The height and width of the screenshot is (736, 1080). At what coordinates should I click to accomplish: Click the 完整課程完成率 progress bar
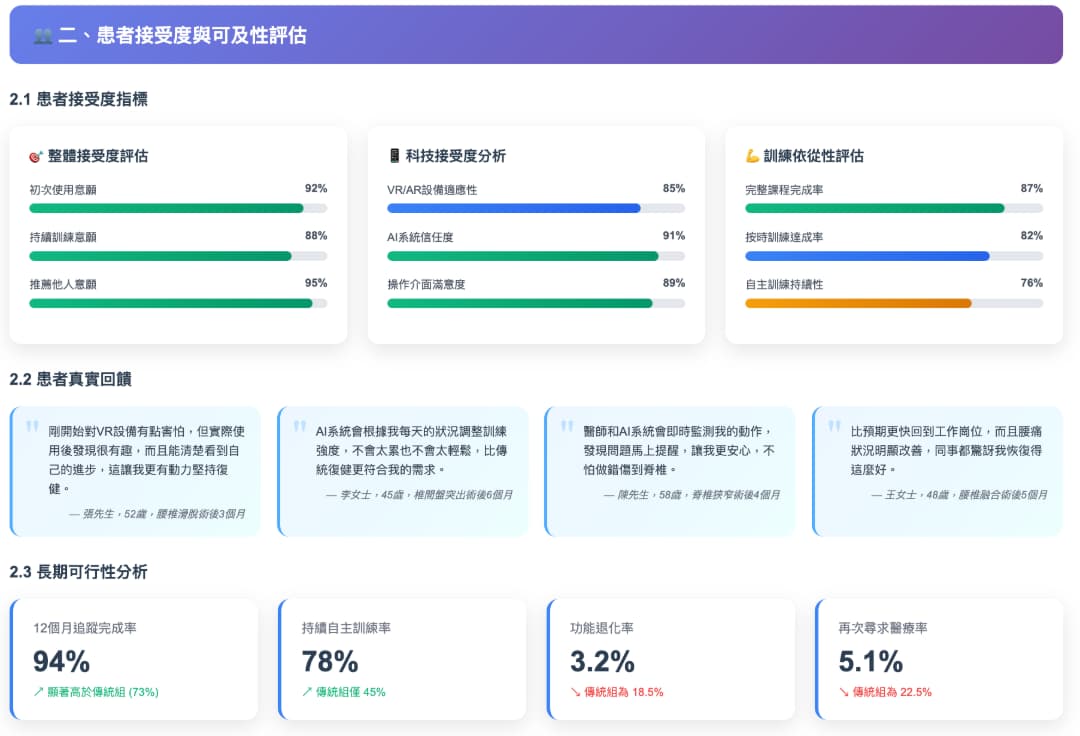[894, 209]
